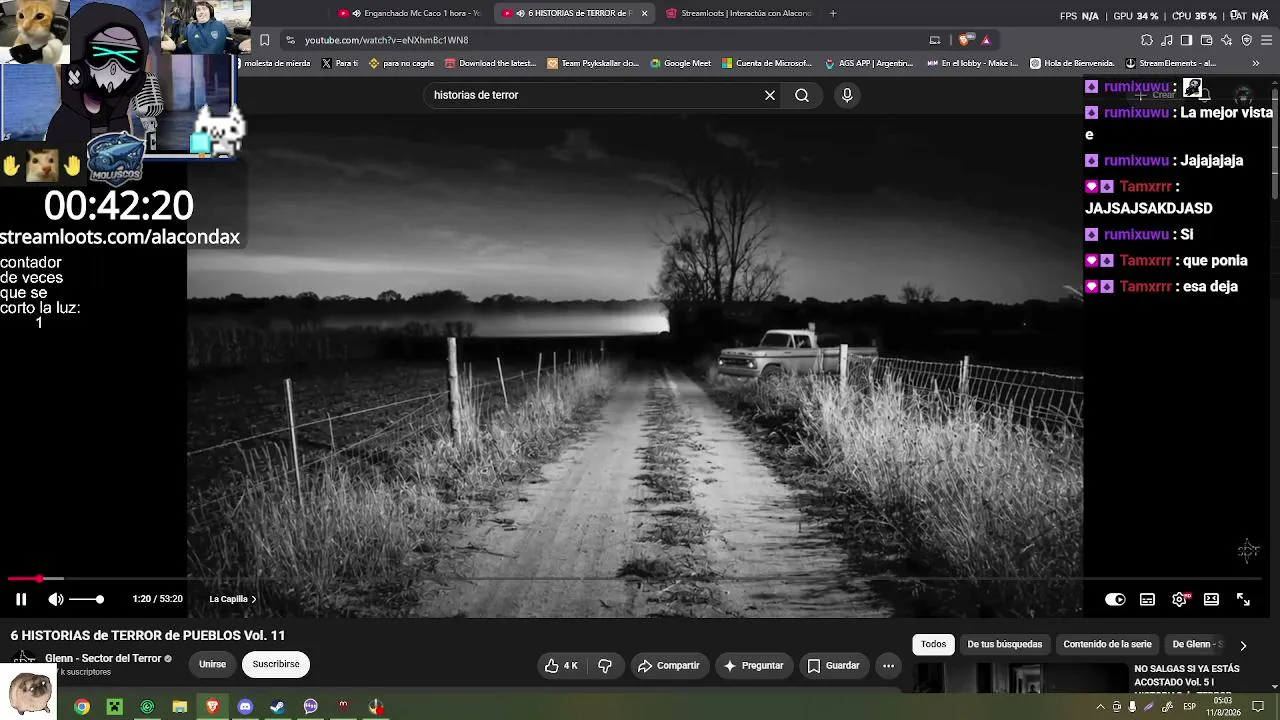The width and height of the screenshot is (1280, 720).
Task: Mute the video with the speaker icon
Action: (x=56, y=599)
